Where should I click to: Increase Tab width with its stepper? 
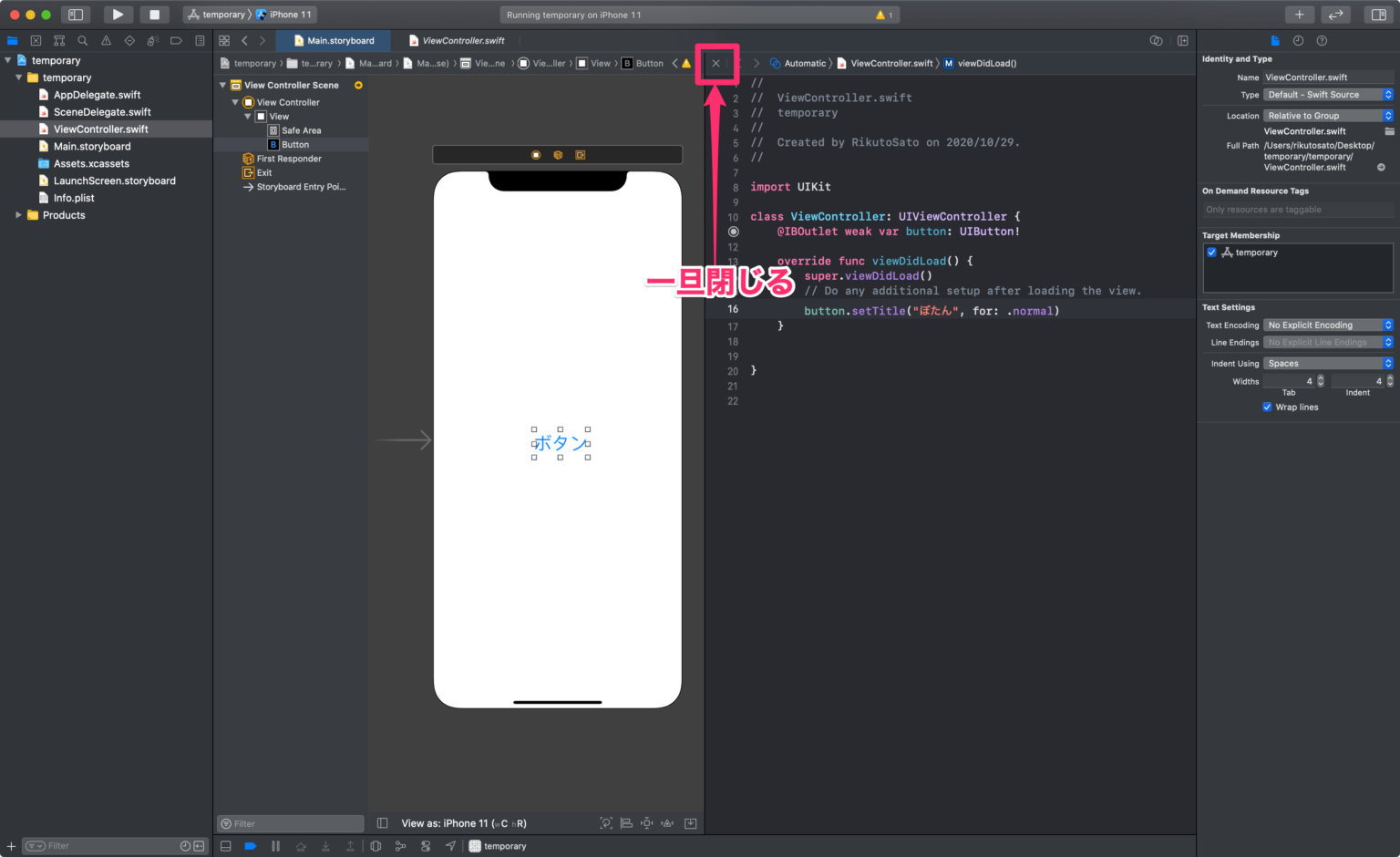tap(1321, 377)
